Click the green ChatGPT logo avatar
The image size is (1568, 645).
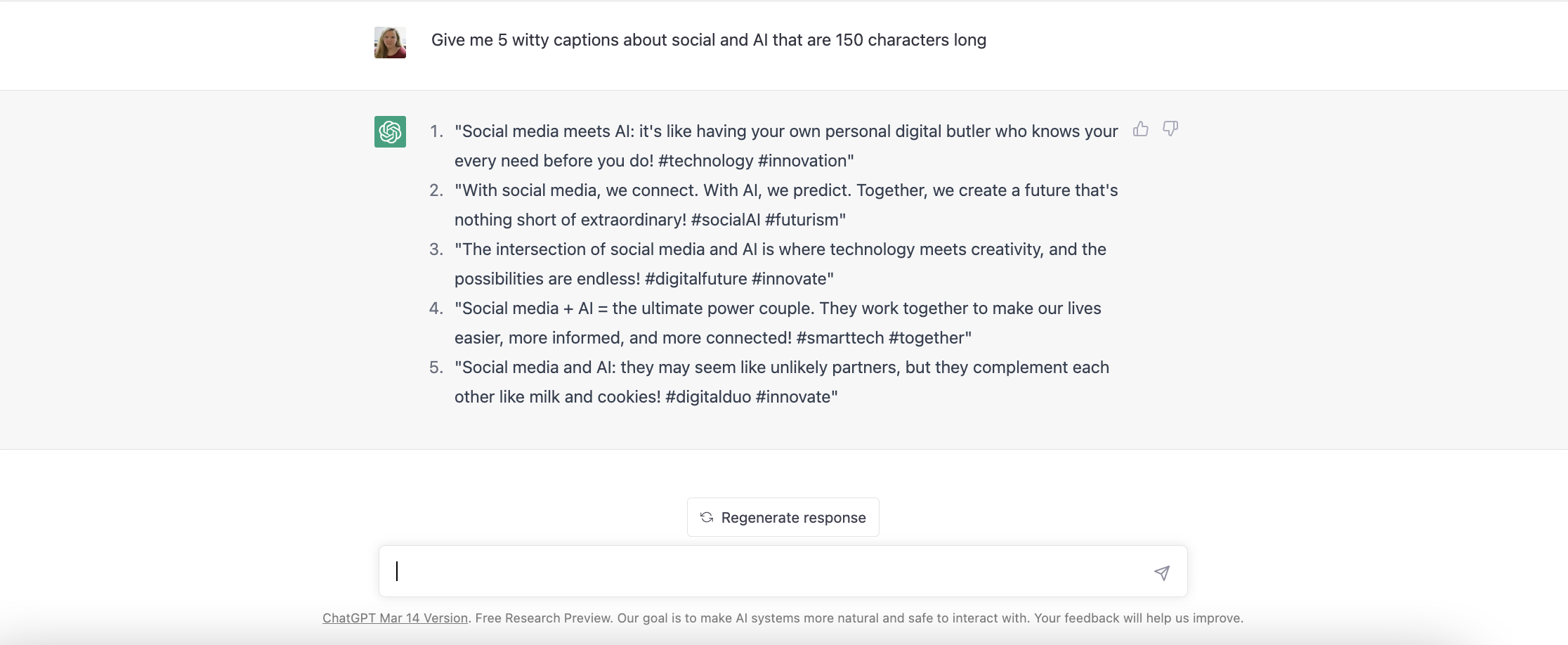tap(390, 131)
